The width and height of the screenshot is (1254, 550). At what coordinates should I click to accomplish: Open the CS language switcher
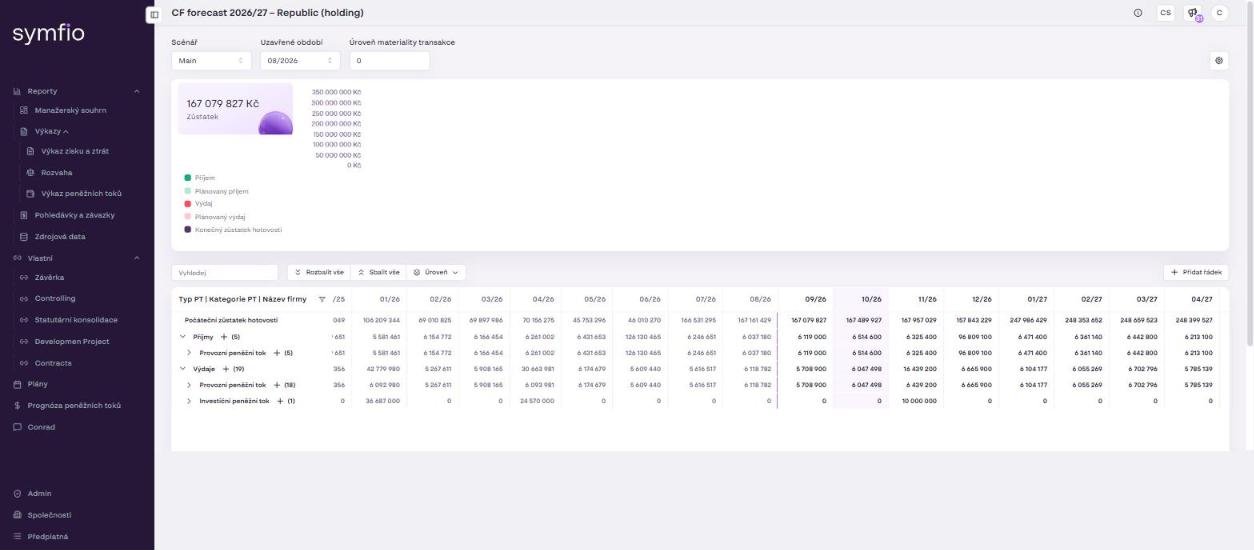tap(1166, 13)
